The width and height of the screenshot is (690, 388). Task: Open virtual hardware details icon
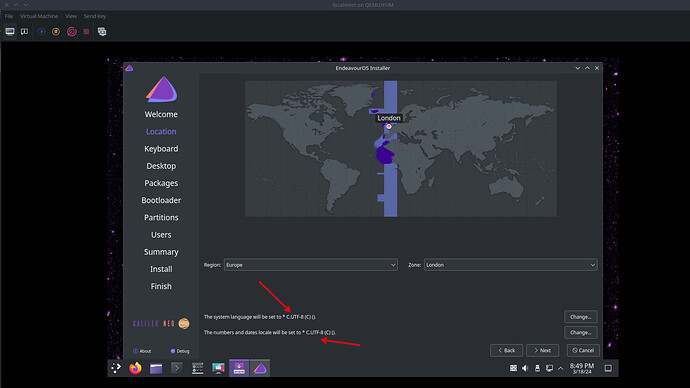click(x=25, y=32)
